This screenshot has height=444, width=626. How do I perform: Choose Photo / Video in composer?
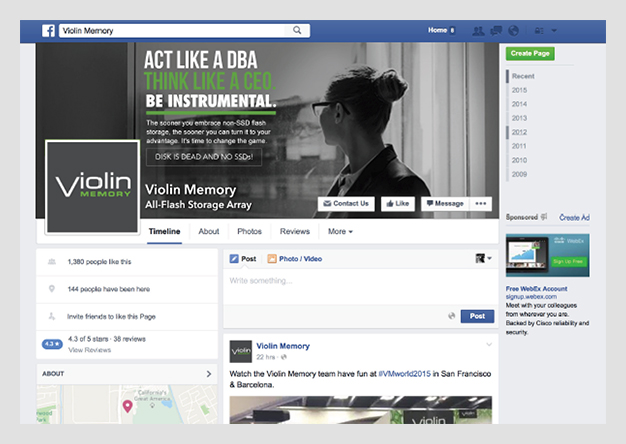(295, 259)
